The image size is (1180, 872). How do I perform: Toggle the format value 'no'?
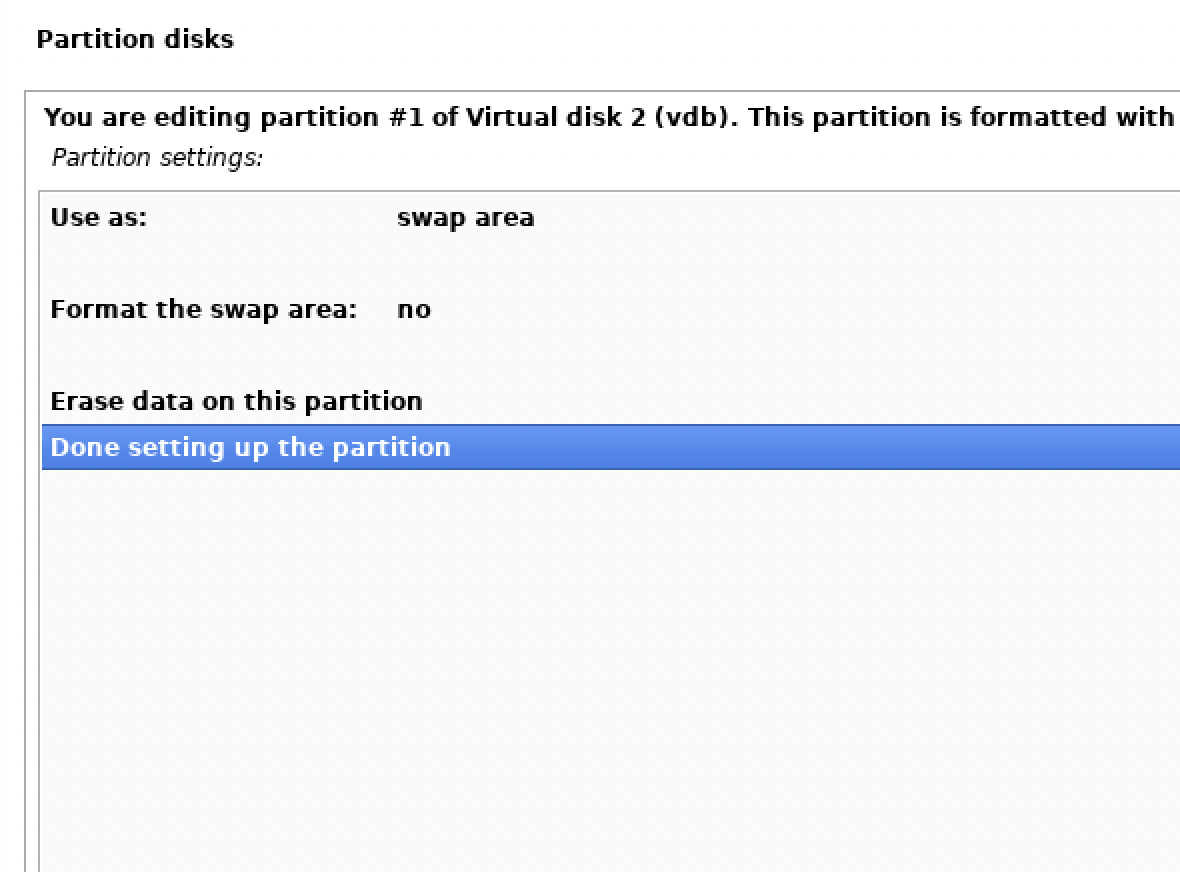tap(414, 310)
